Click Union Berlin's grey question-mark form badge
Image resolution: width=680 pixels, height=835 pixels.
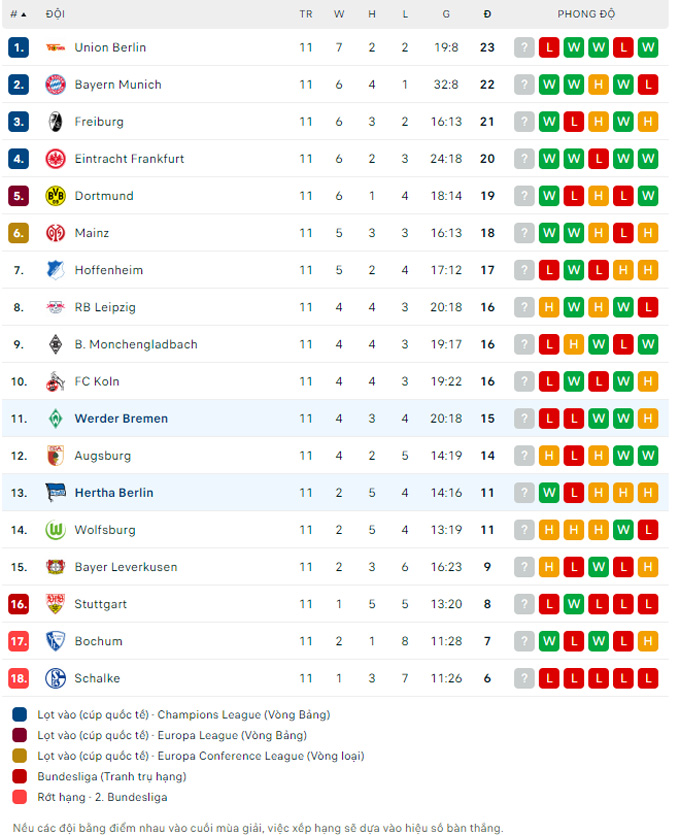pyautogui.click(x=524, y=47)
